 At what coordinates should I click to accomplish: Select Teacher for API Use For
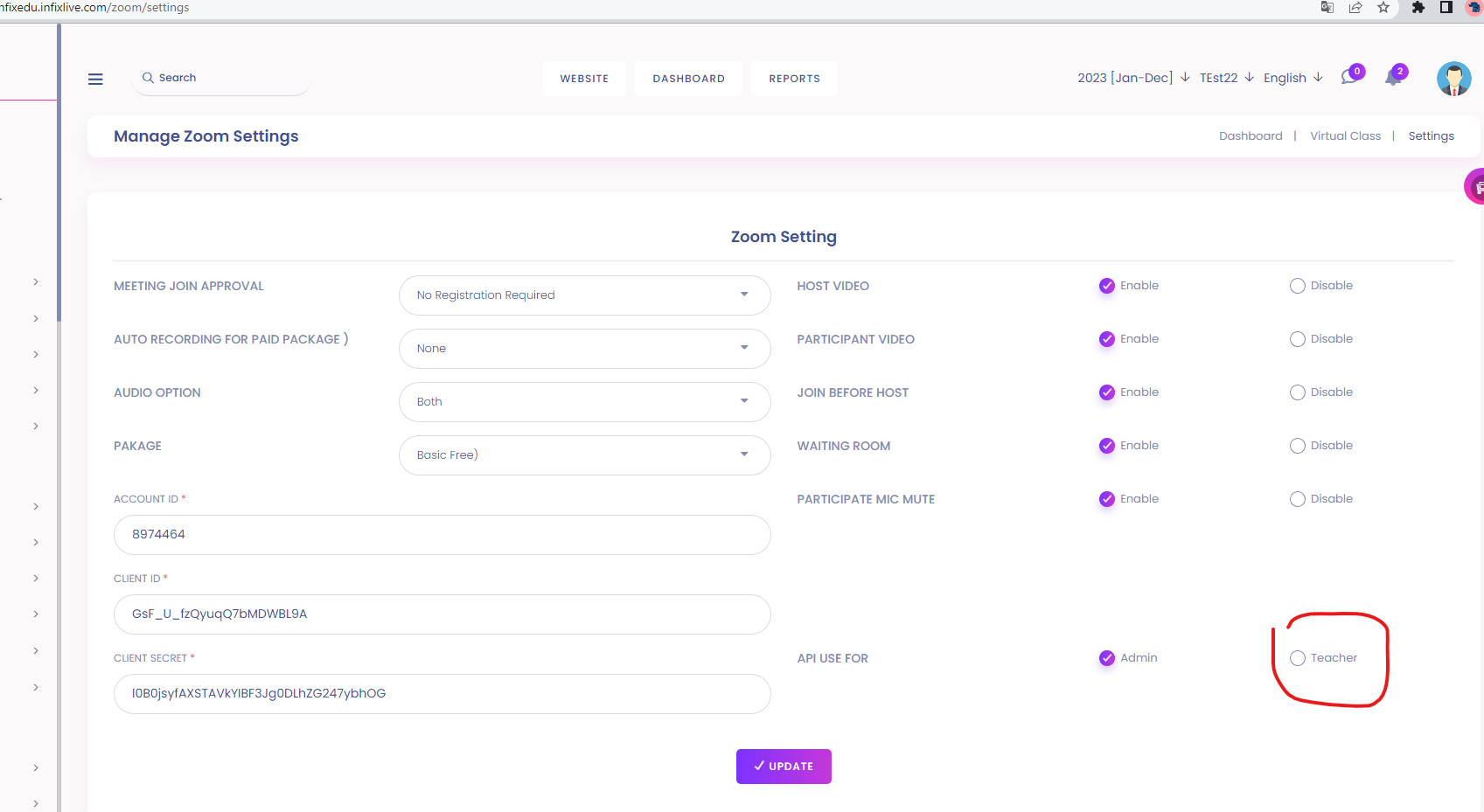[1298, 658]
